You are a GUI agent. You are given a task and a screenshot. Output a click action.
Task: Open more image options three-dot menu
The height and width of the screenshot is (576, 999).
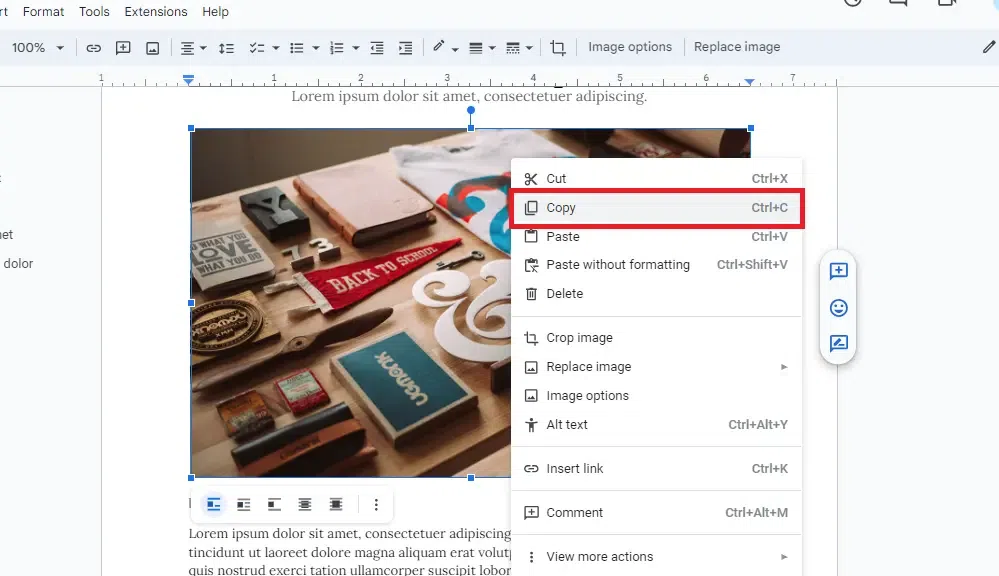376,505
